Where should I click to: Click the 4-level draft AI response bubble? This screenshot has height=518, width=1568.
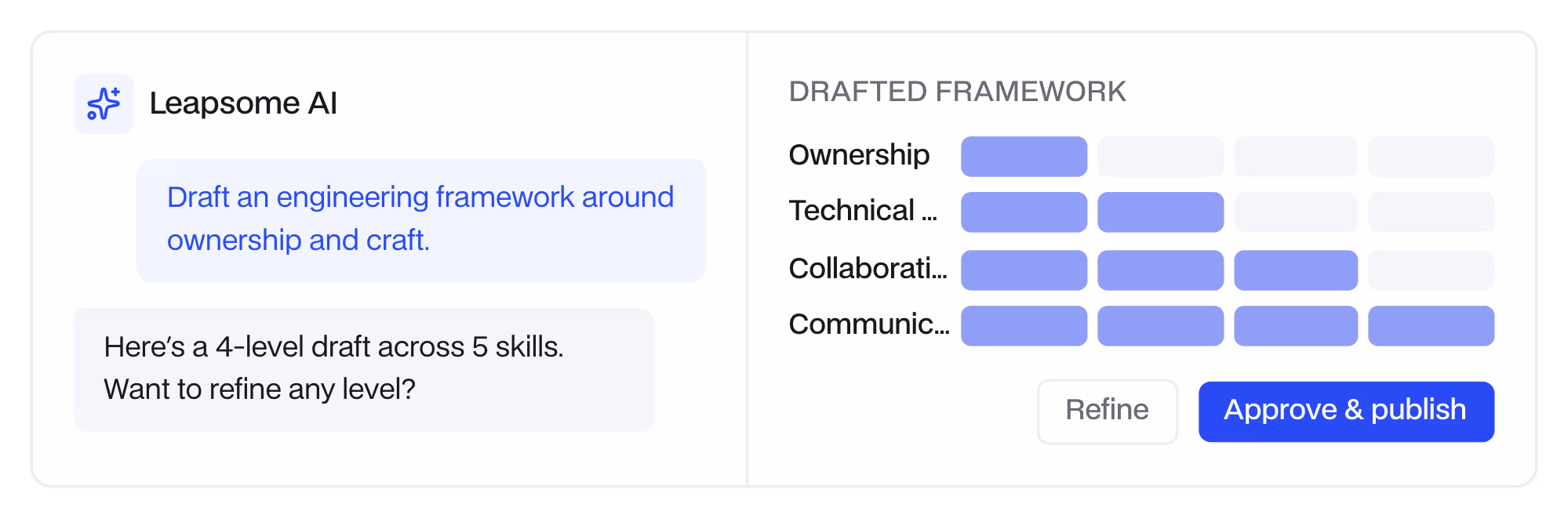[x=364, y=369]
